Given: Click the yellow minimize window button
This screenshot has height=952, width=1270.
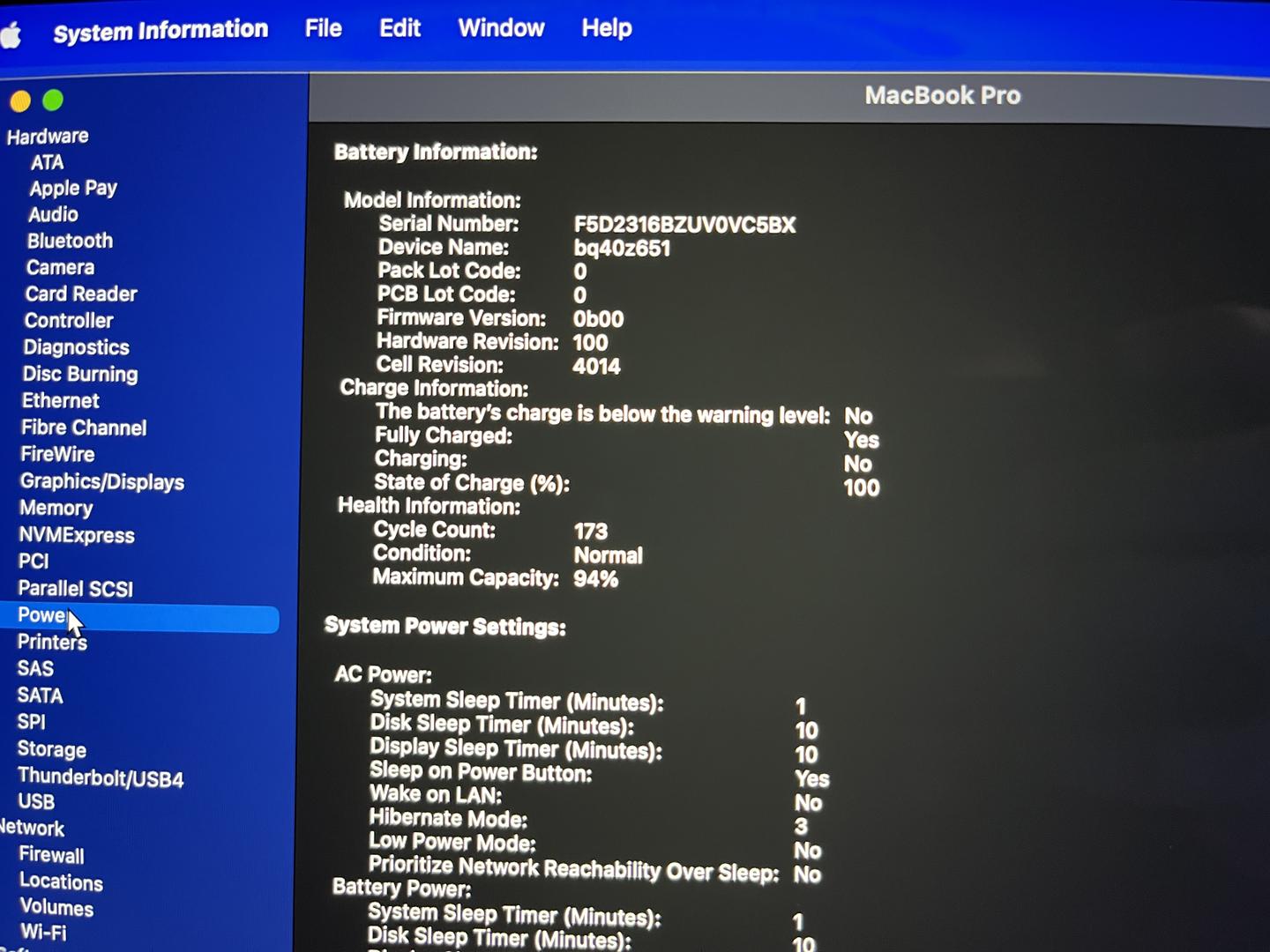Looking at the screenshot, I should [x=20, y=101].
